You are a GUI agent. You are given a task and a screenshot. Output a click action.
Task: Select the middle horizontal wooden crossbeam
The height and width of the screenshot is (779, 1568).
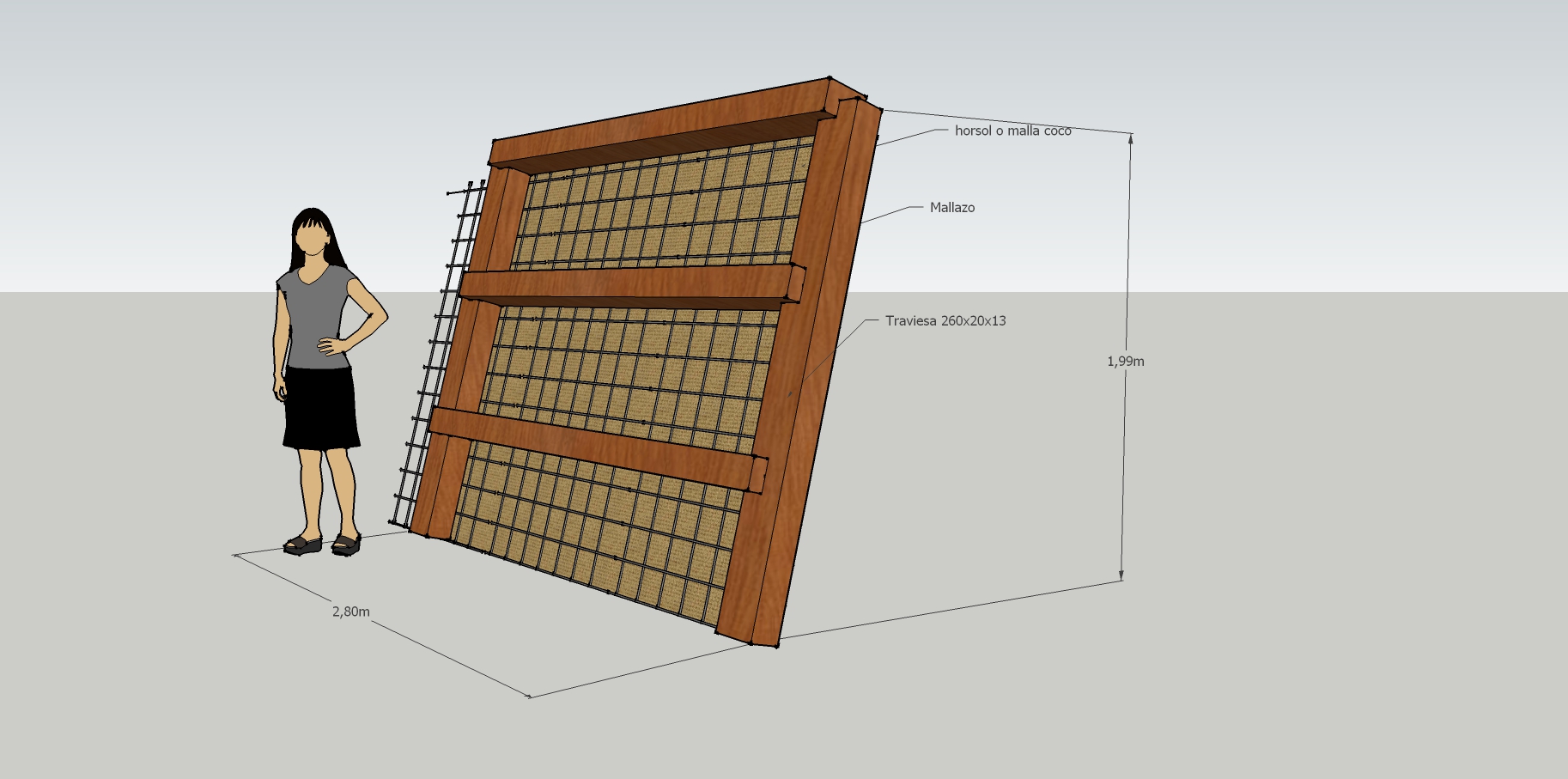coord(631,286)
